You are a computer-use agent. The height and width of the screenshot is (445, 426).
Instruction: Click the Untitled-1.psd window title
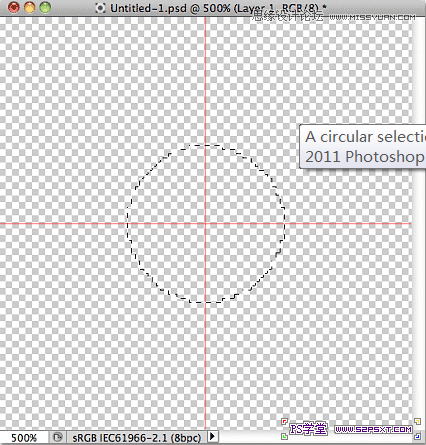click(219, 8)
